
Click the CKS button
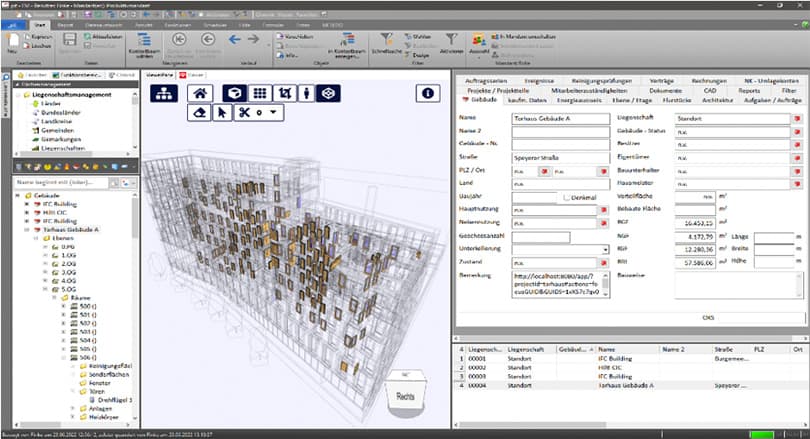708,317
